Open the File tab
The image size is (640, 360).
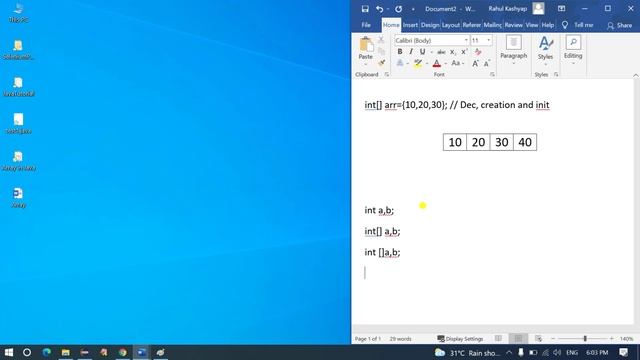pyautogui.click(x=366, y=25)
